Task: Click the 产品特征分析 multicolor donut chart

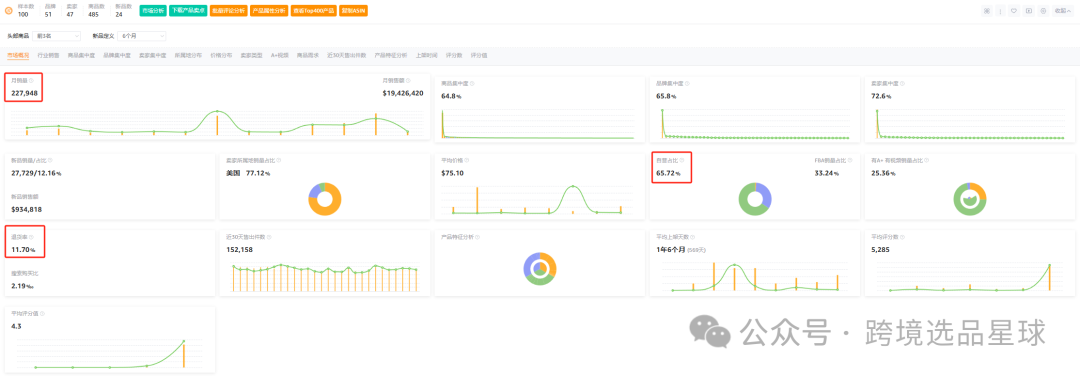Action: click(539, 269)
